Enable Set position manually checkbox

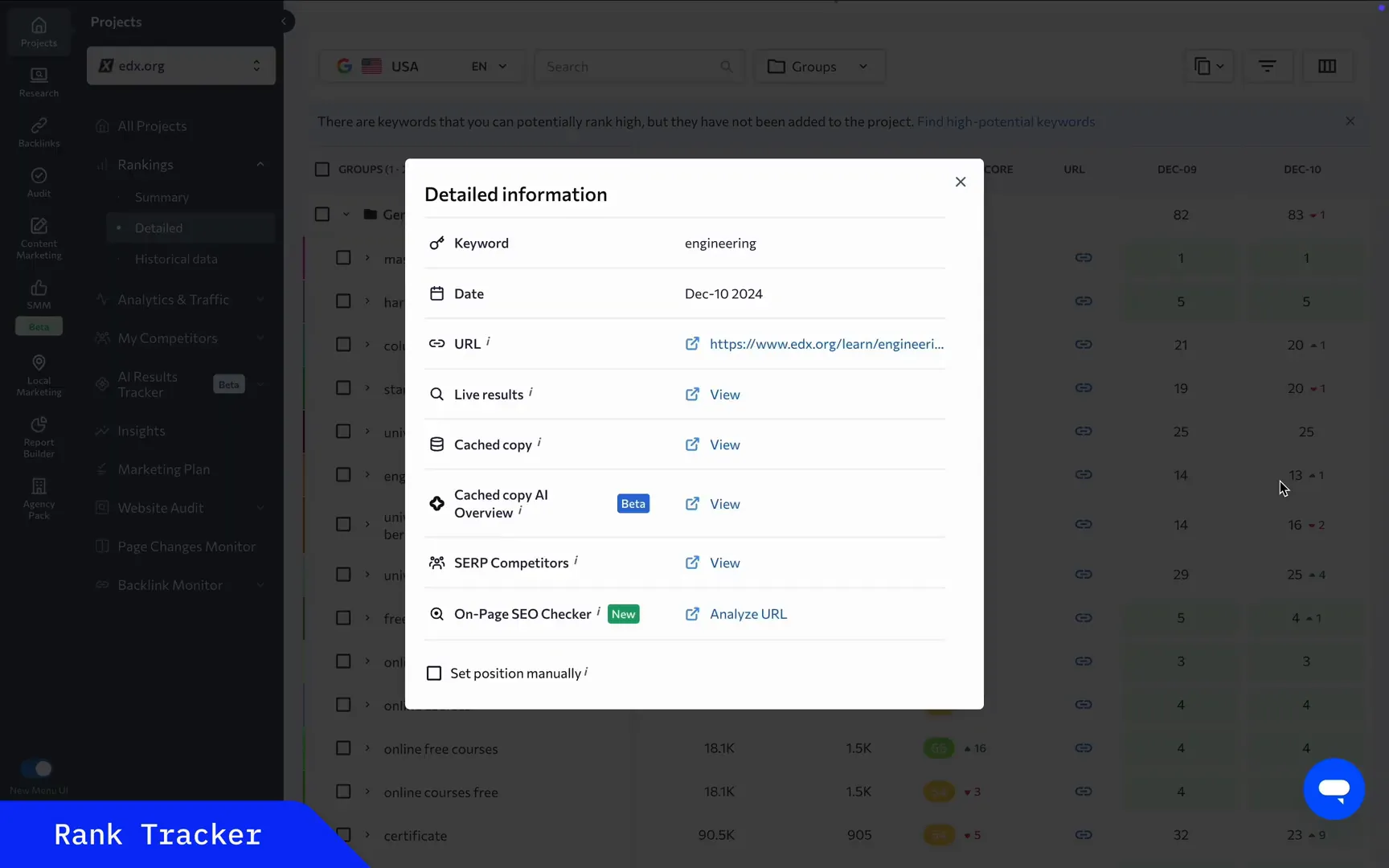click(x=434, y=673)
